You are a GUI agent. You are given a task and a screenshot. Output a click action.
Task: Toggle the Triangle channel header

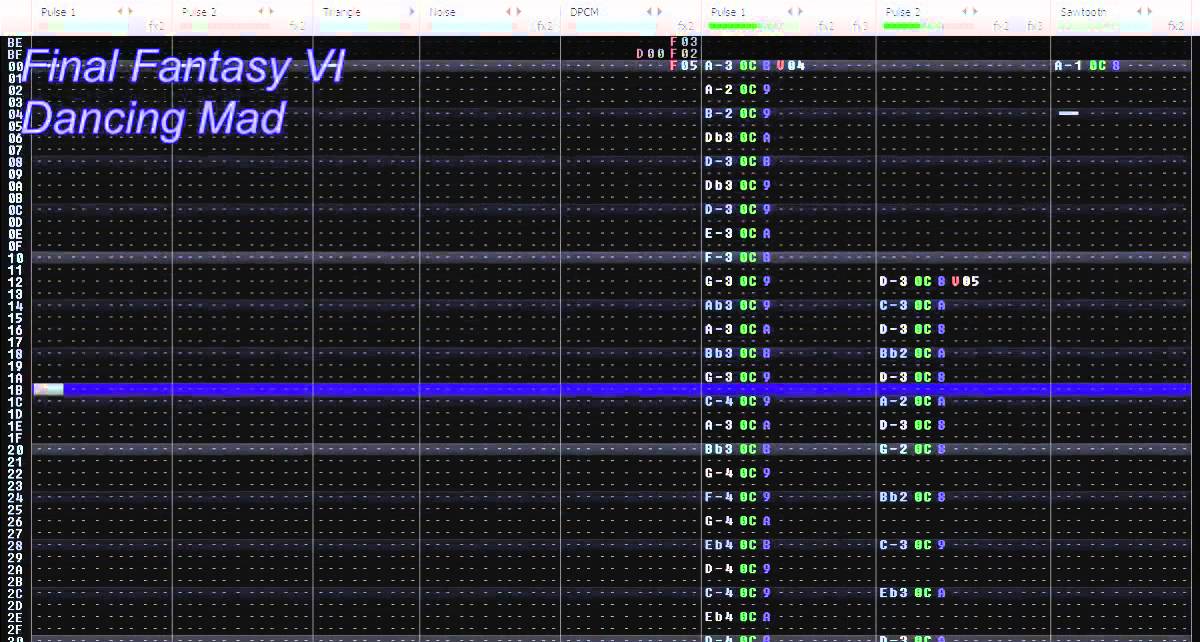tap(341, 12)
